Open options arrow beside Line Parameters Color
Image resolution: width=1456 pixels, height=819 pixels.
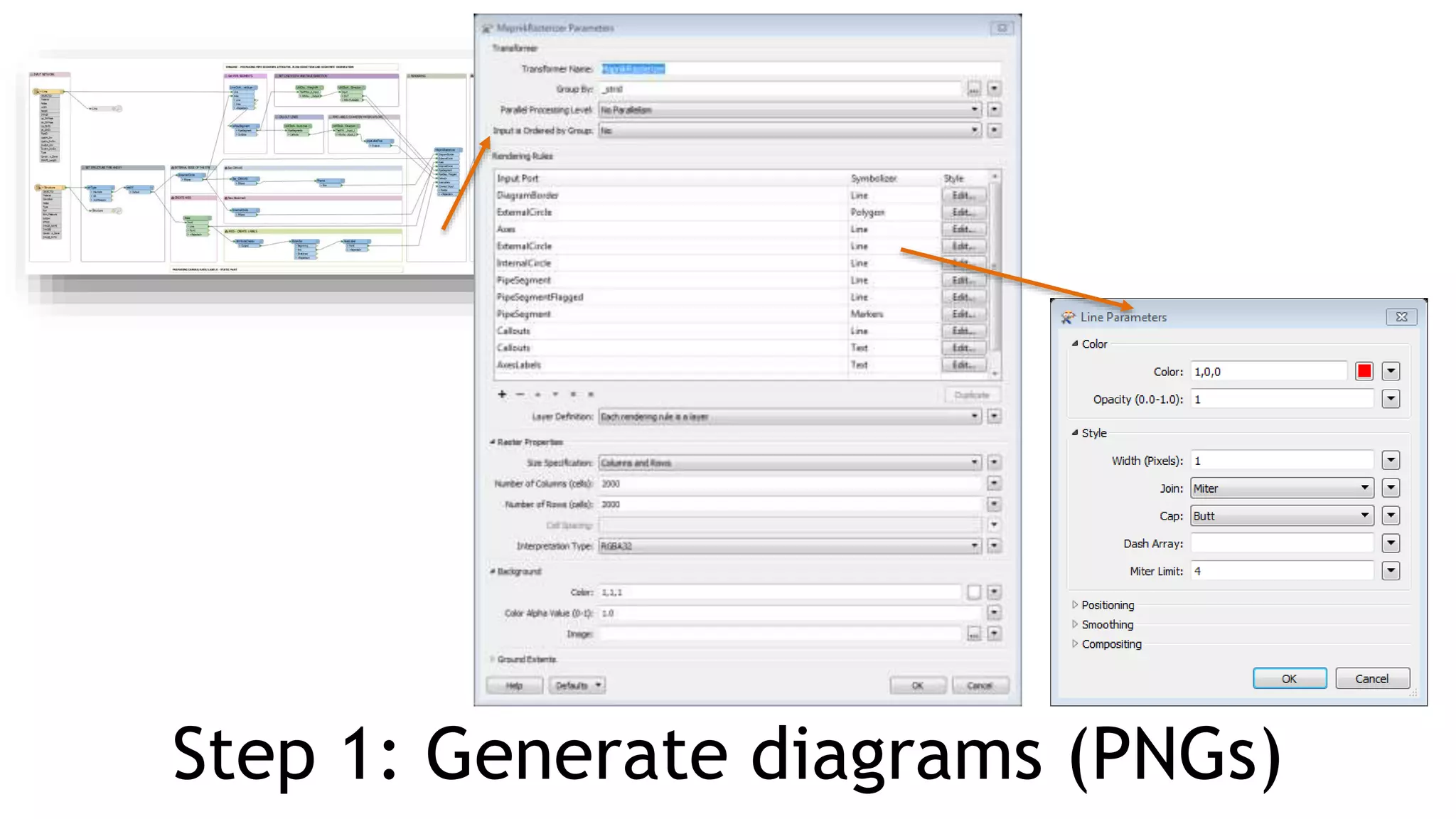coord(1391,371)
